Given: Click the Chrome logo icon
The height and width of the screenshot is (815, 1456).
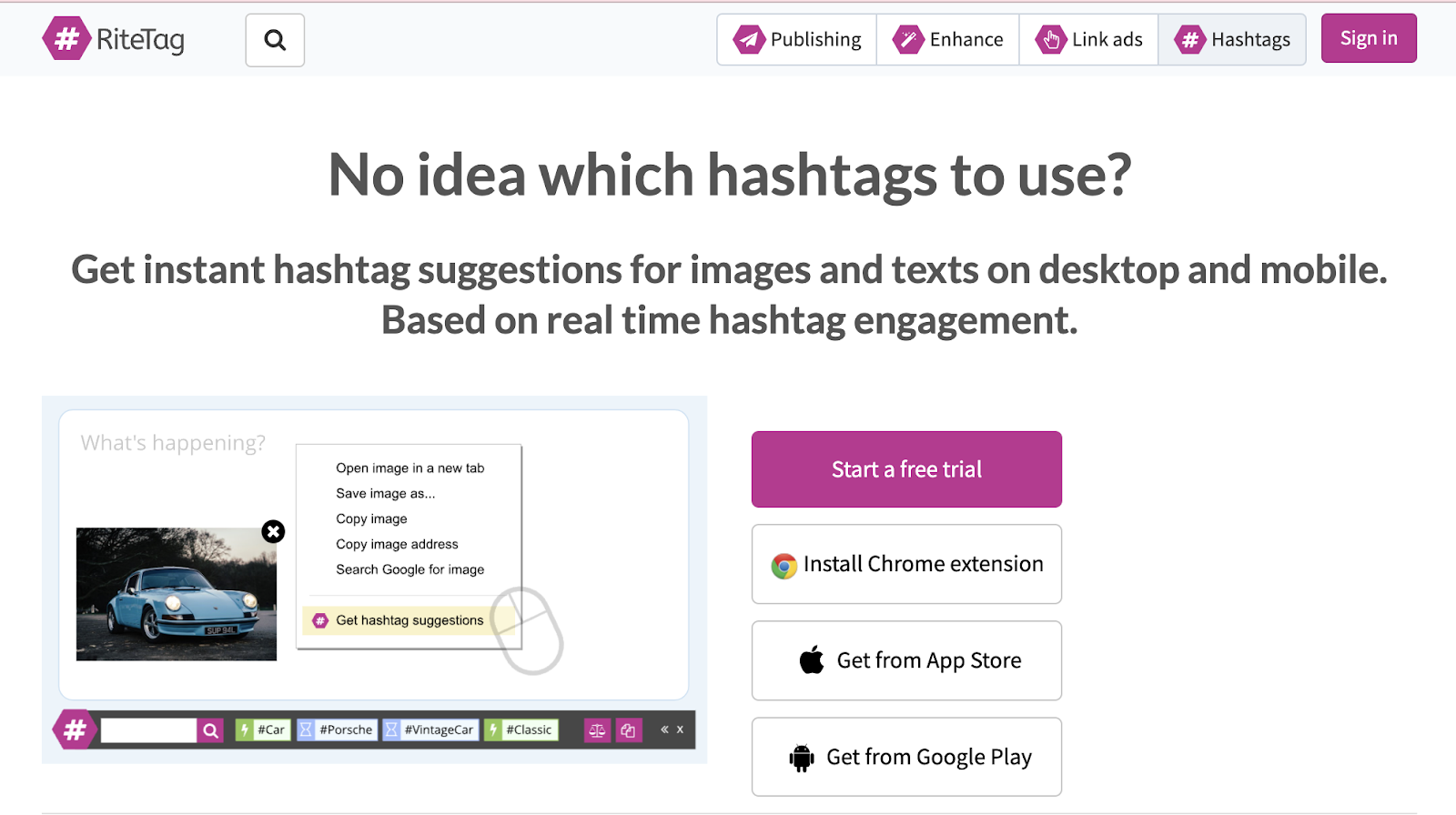Looking at the screenshot, I should [x=784, y=566].
